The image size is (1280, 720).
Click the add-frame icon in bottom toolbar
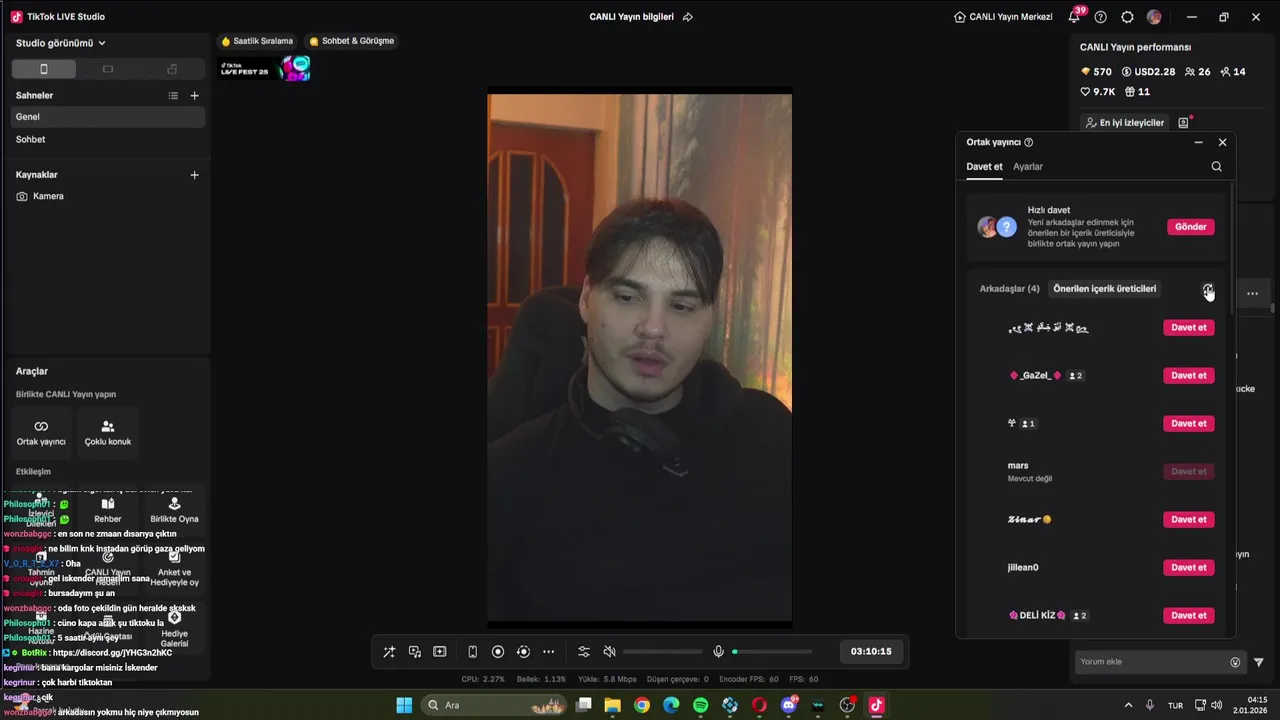[x=440, y=652]
